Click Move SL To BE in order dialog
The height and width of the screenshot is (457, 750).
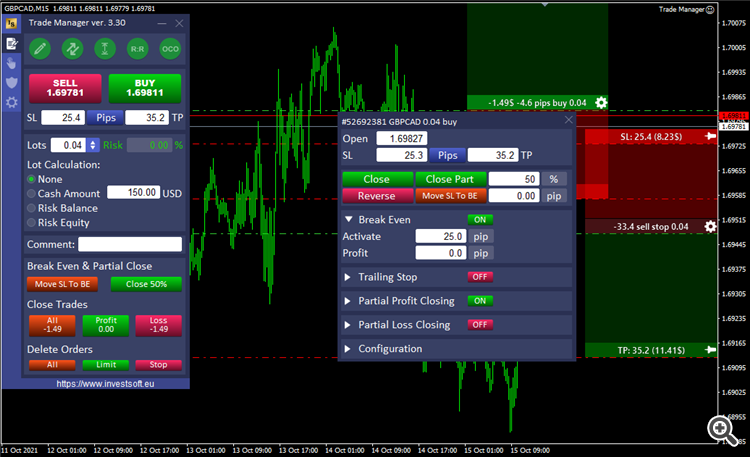(x=451, y=196)
